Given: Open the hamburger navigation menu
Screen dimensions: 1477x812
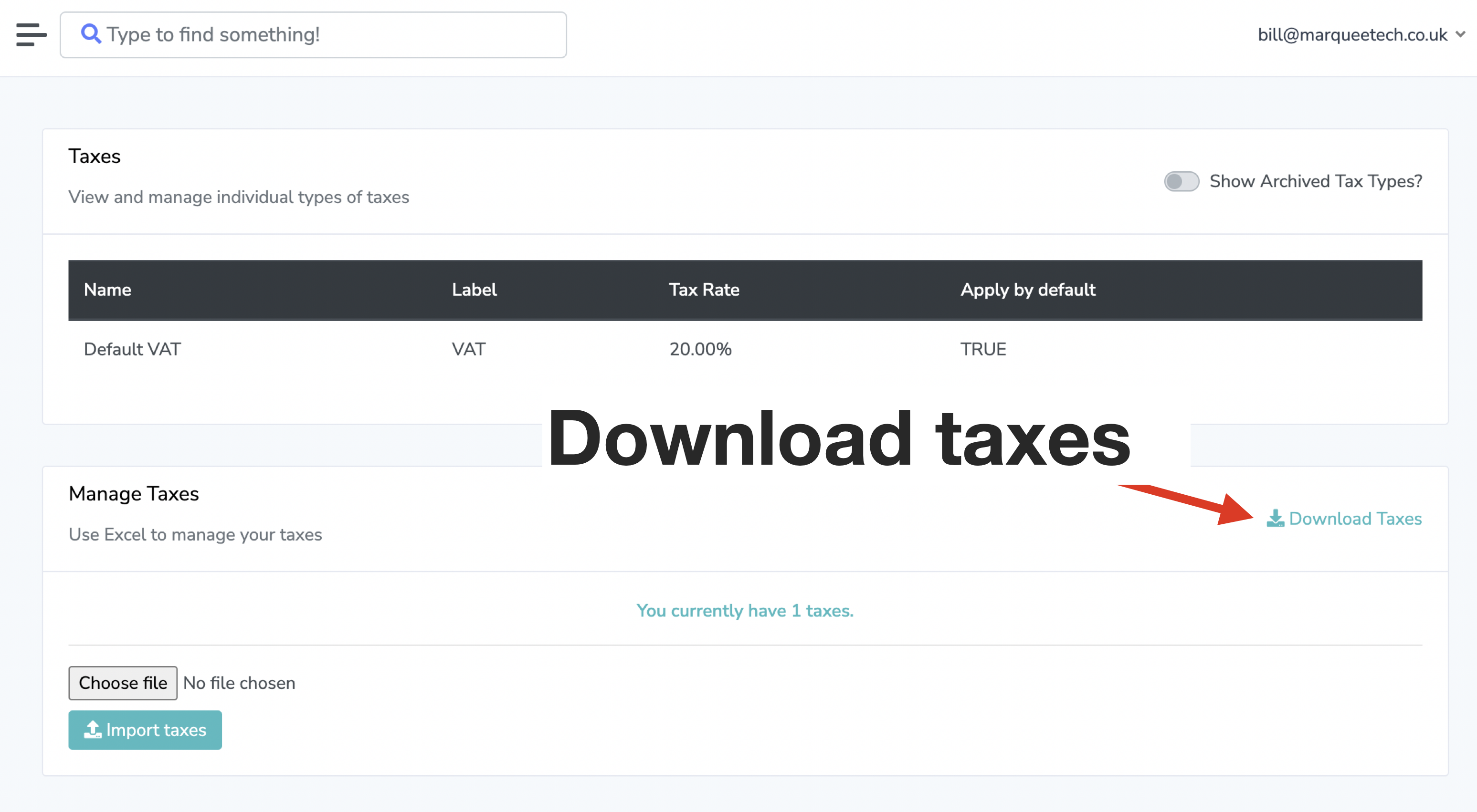Looking at the screenshot, I should coord(31,34).
